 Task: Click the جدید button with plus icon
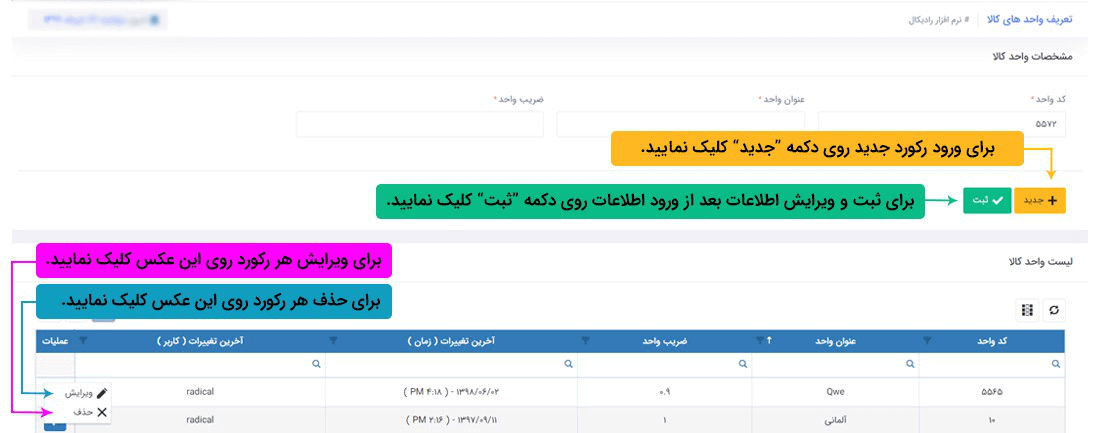pyautogui.click(x=1040, y=200)
